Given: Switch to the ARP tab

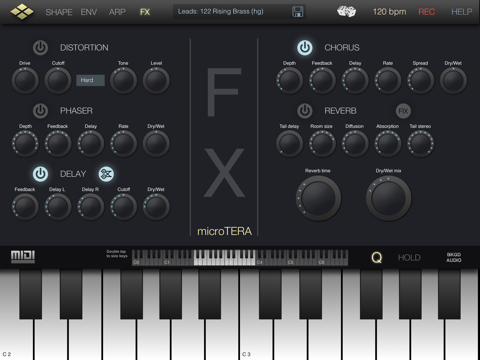Looking at the screenshot, I should (117, 12).
